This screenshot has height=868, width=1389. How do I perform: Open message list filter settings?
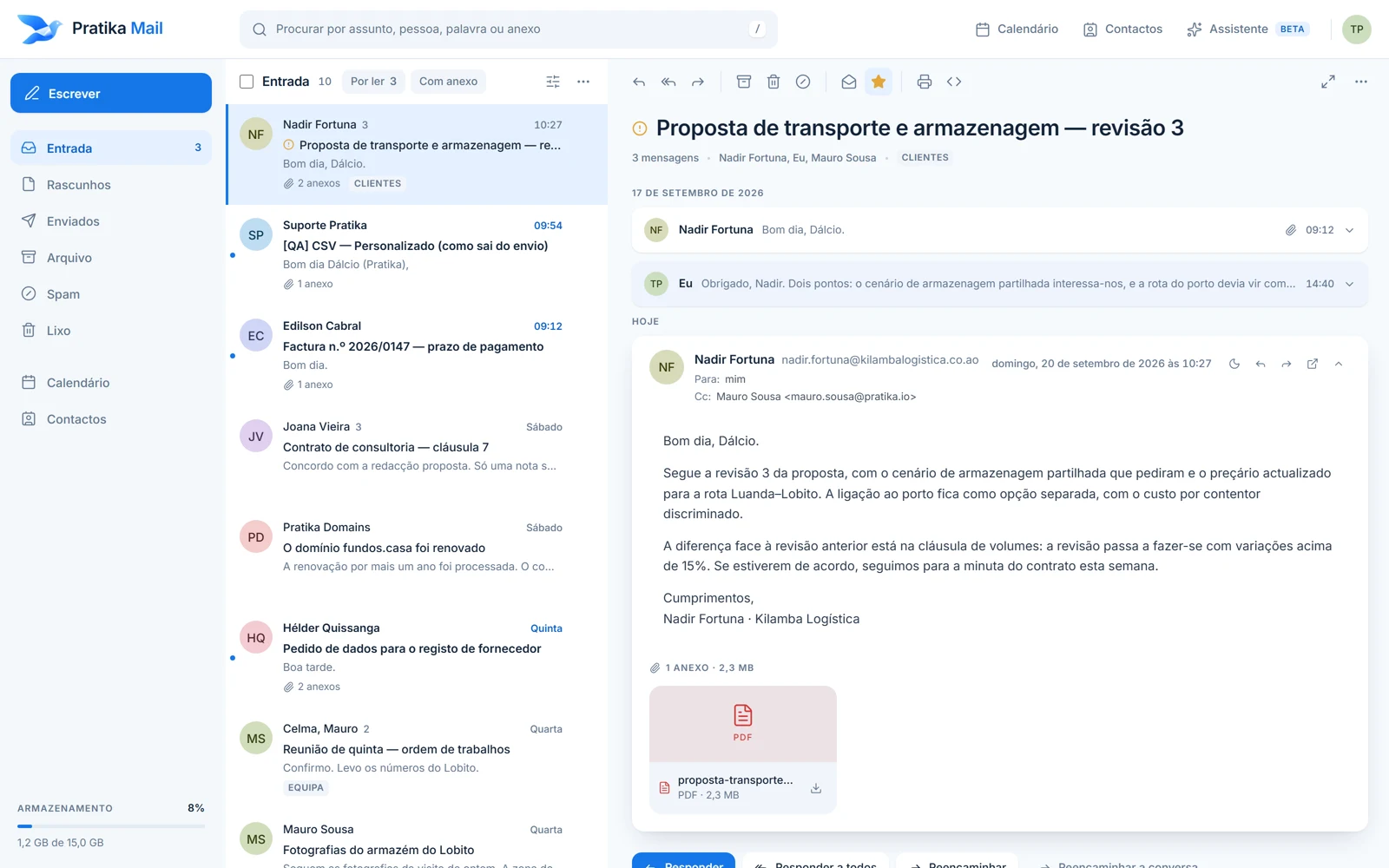pos(553,82)
